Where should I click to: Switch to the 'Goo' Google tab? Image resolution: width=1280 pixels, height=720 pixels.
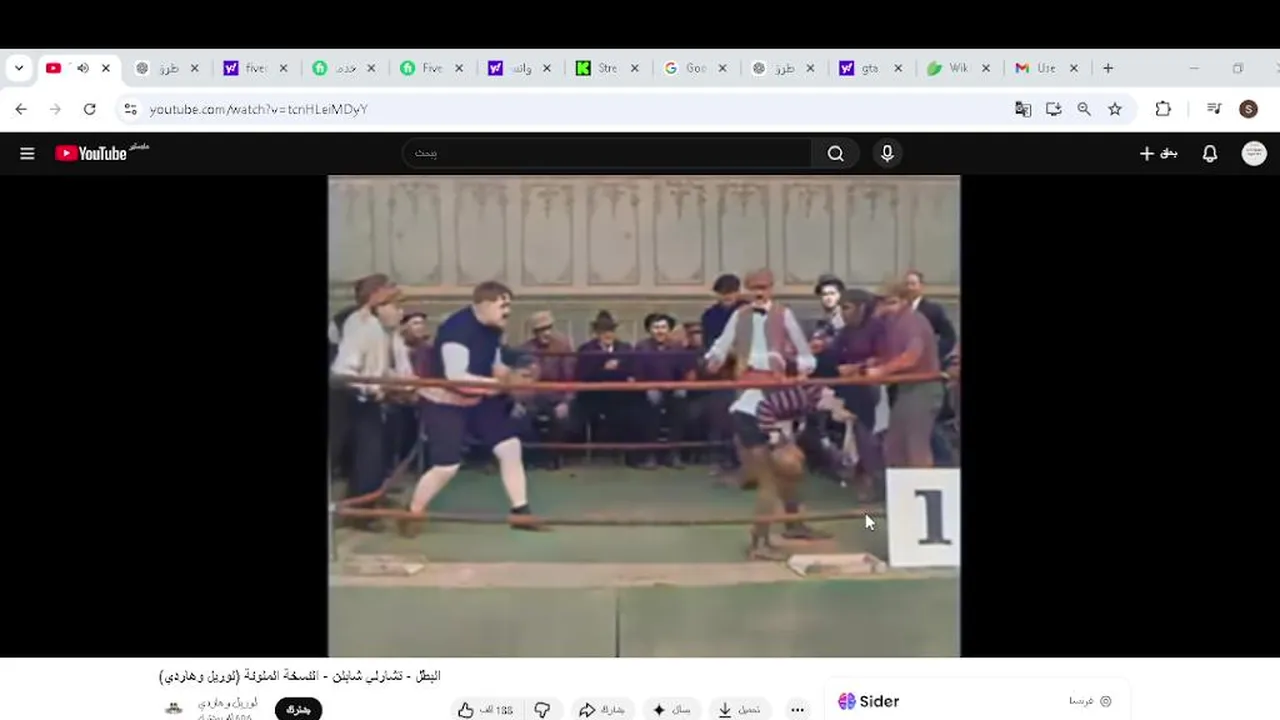[685, 68]
